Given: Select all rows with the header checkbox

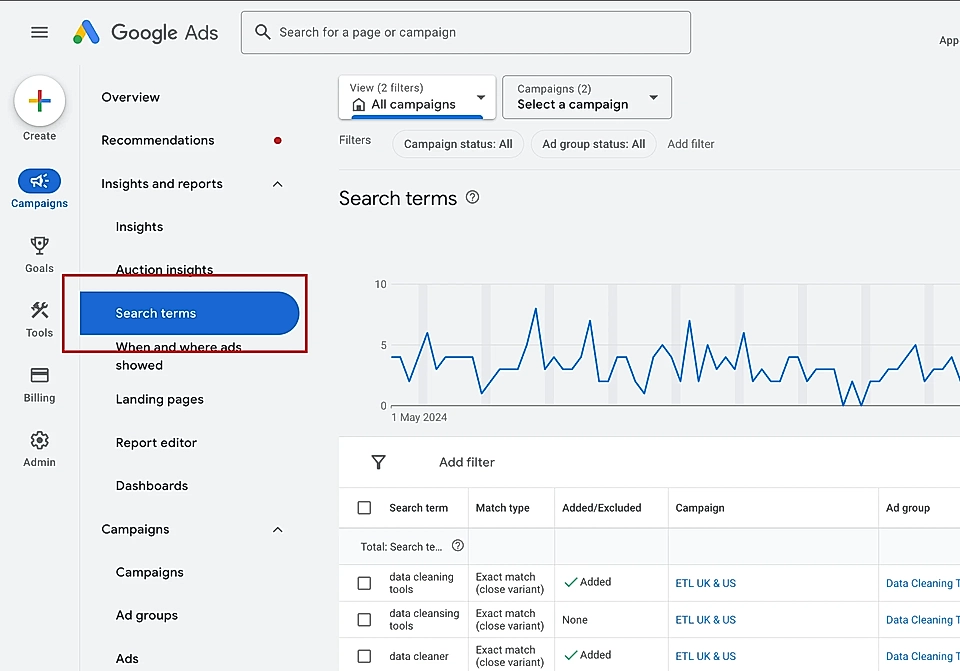Looking at the screenshot, I should point(364,507).
